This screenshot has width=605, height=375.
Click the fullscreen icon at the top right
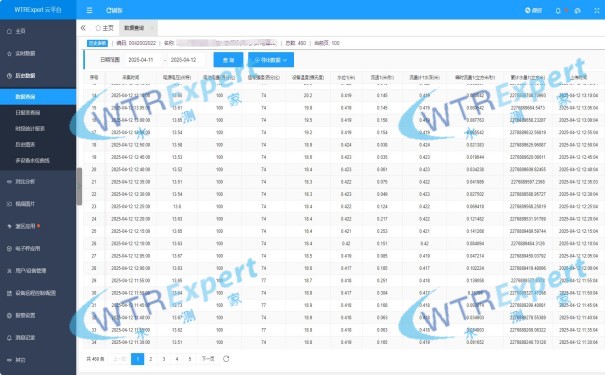coord(597,10)
